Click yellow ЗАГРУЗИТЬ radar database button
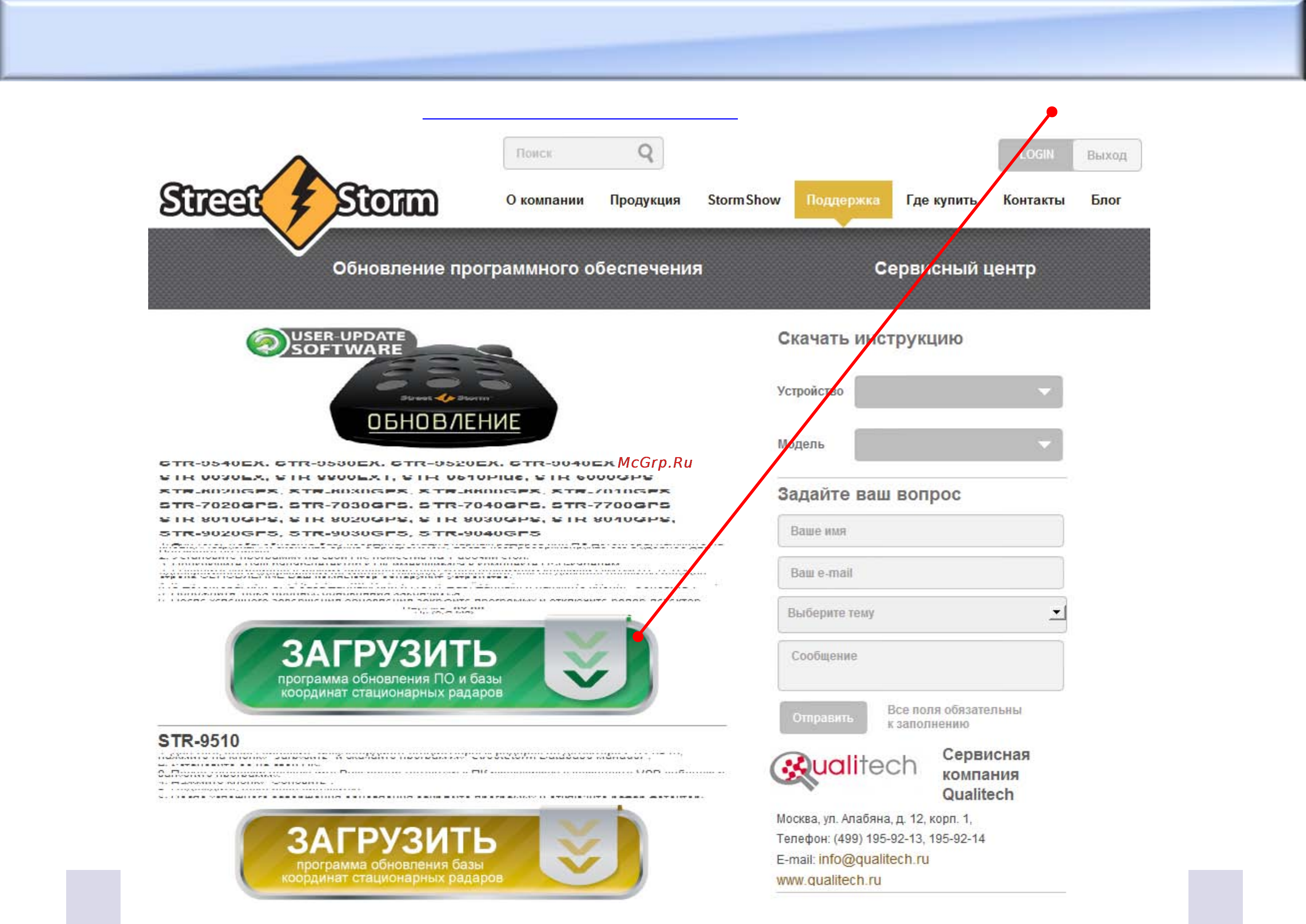The height and width of the screenshot is (924, 1306). (x=442, y=853)
